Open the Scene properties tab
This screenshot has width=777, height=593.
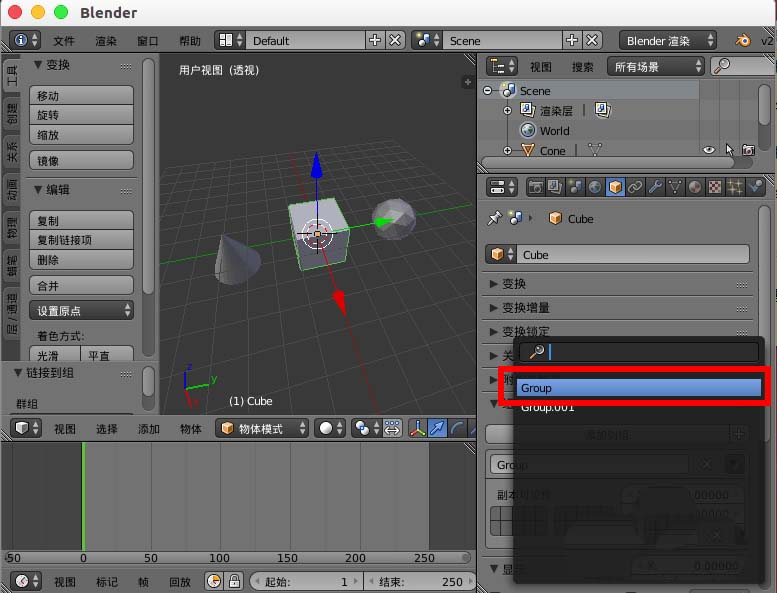(x=575, y=187)
